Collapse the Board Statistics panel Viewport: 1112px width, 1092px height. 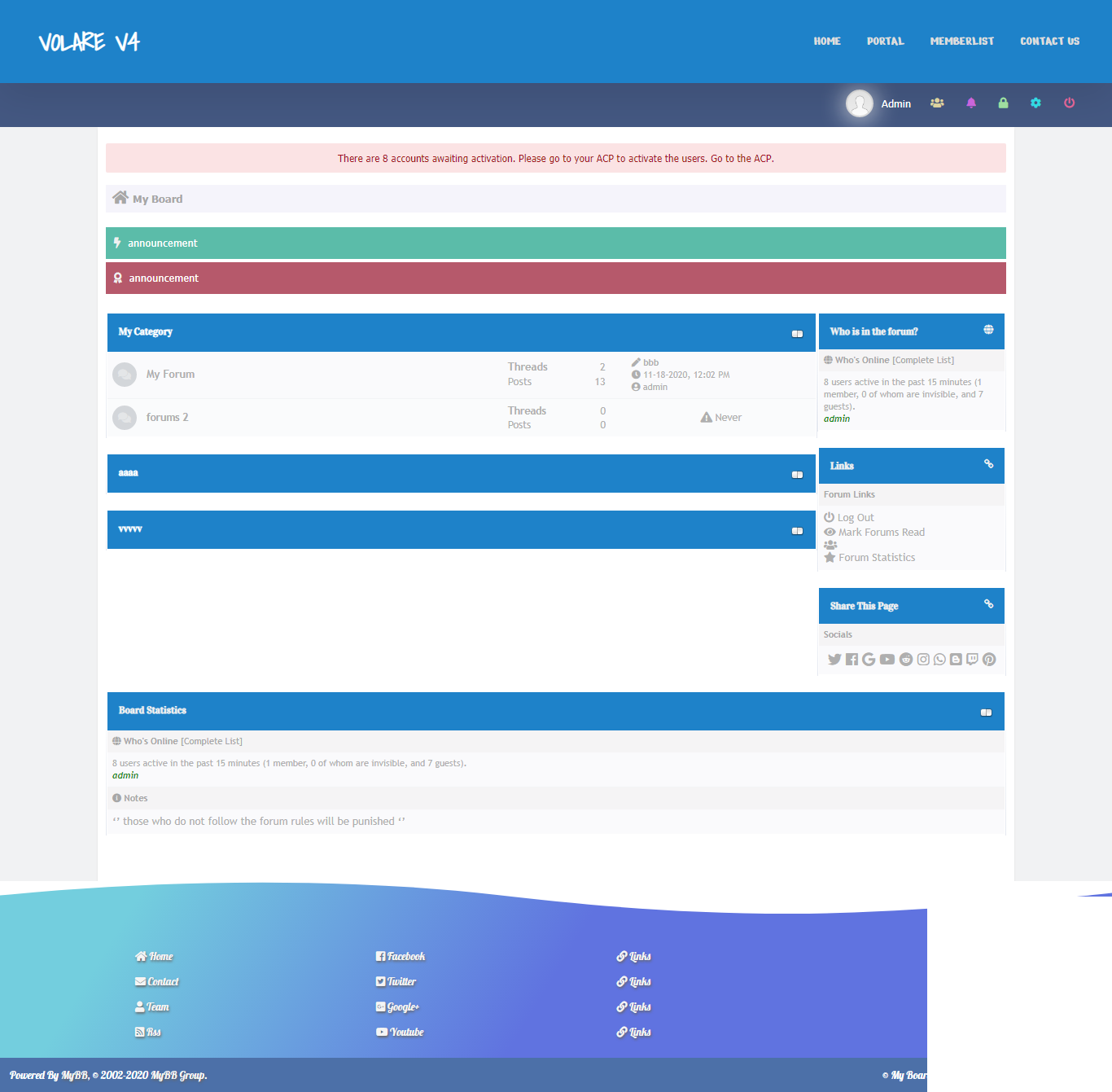pos(987,713)
